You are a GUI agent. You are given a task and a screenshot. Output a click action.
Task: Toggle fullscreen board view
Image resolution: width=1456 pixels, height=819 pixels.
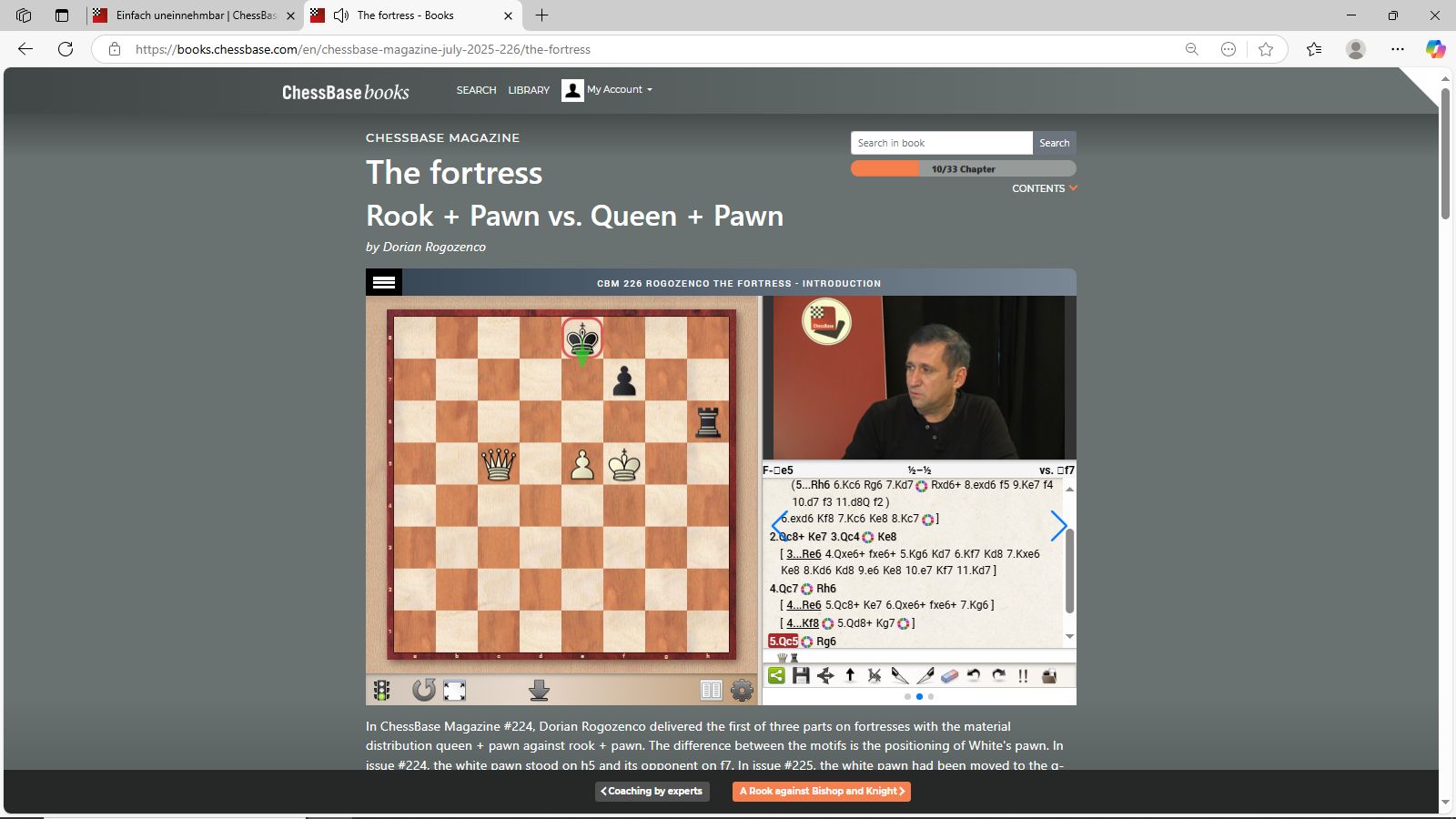(454, 691)
